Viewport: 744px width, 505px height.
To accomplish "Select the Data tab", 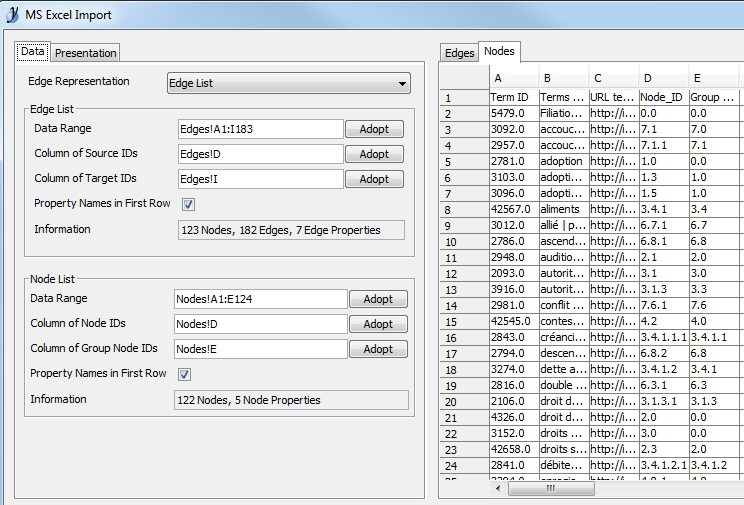I will tap(33, 52).
